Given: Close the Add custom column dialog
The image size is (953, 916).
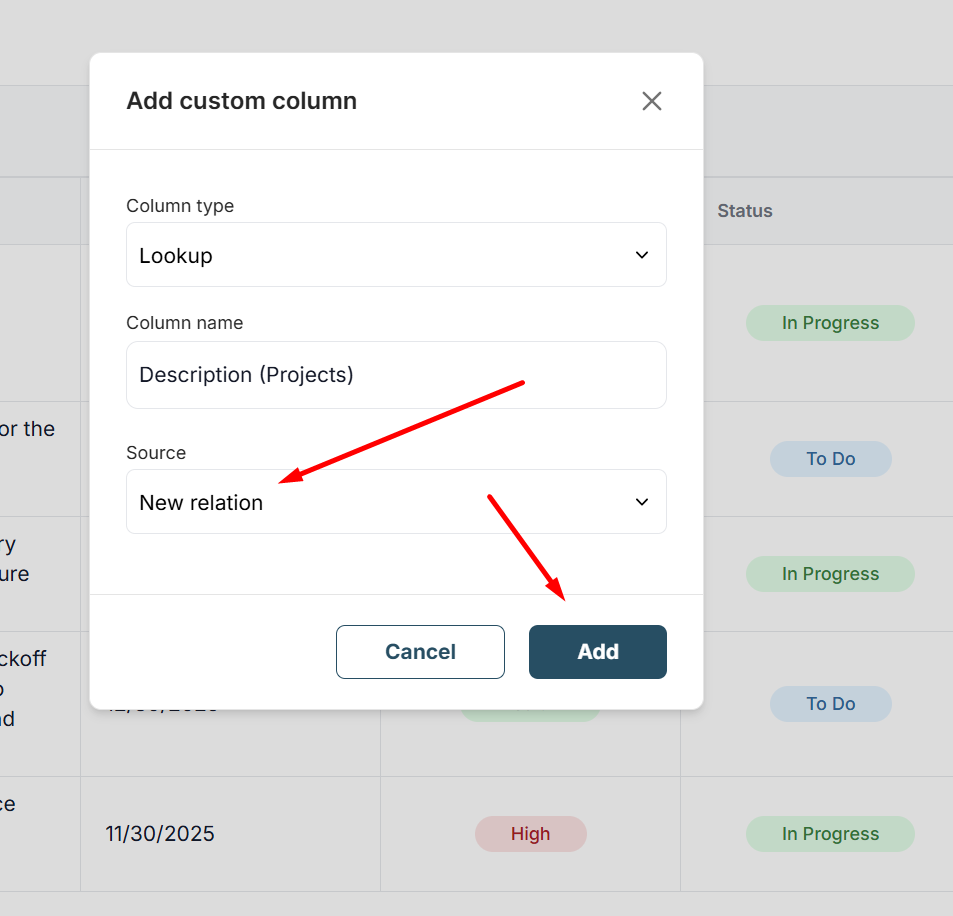Looking at the screenshot, I should (x=652, y=101).
